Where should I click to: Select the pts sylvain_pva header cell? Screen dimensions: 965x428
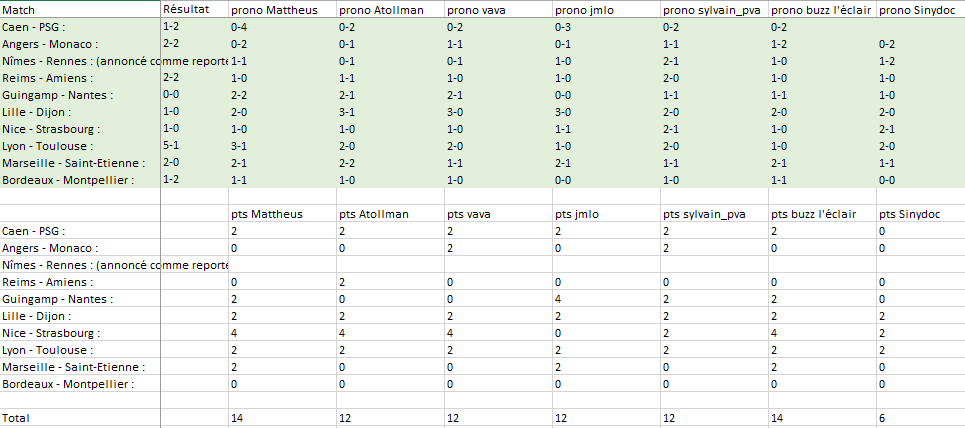tap(704, 214)
